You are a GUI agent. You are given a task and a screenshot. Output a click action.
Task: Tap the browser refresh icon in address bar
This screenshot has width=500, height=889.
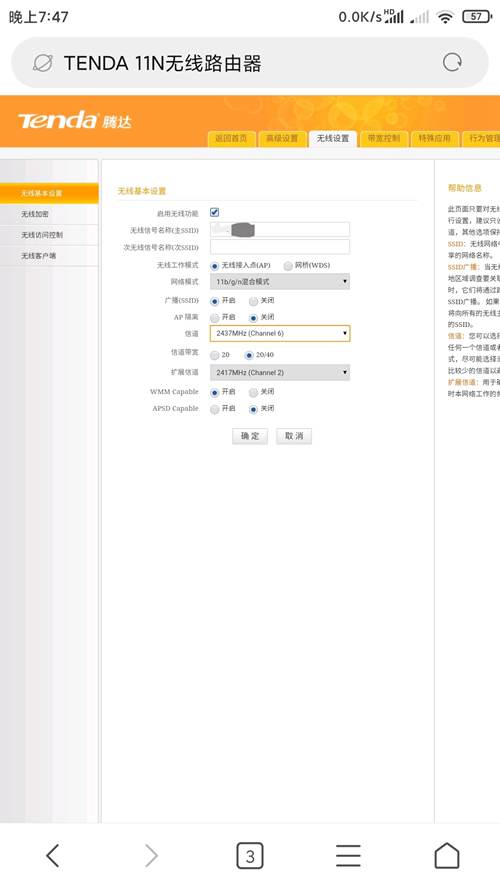point(452,62)
